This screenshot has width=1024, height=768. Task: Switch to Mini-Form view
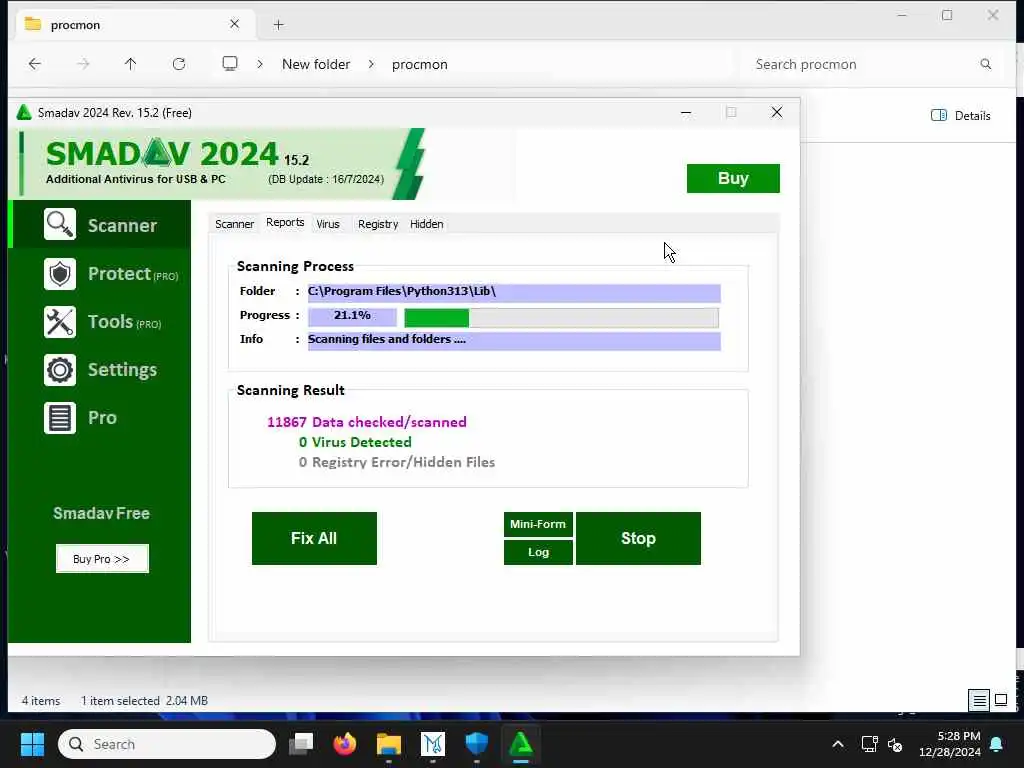coord(538,524)
